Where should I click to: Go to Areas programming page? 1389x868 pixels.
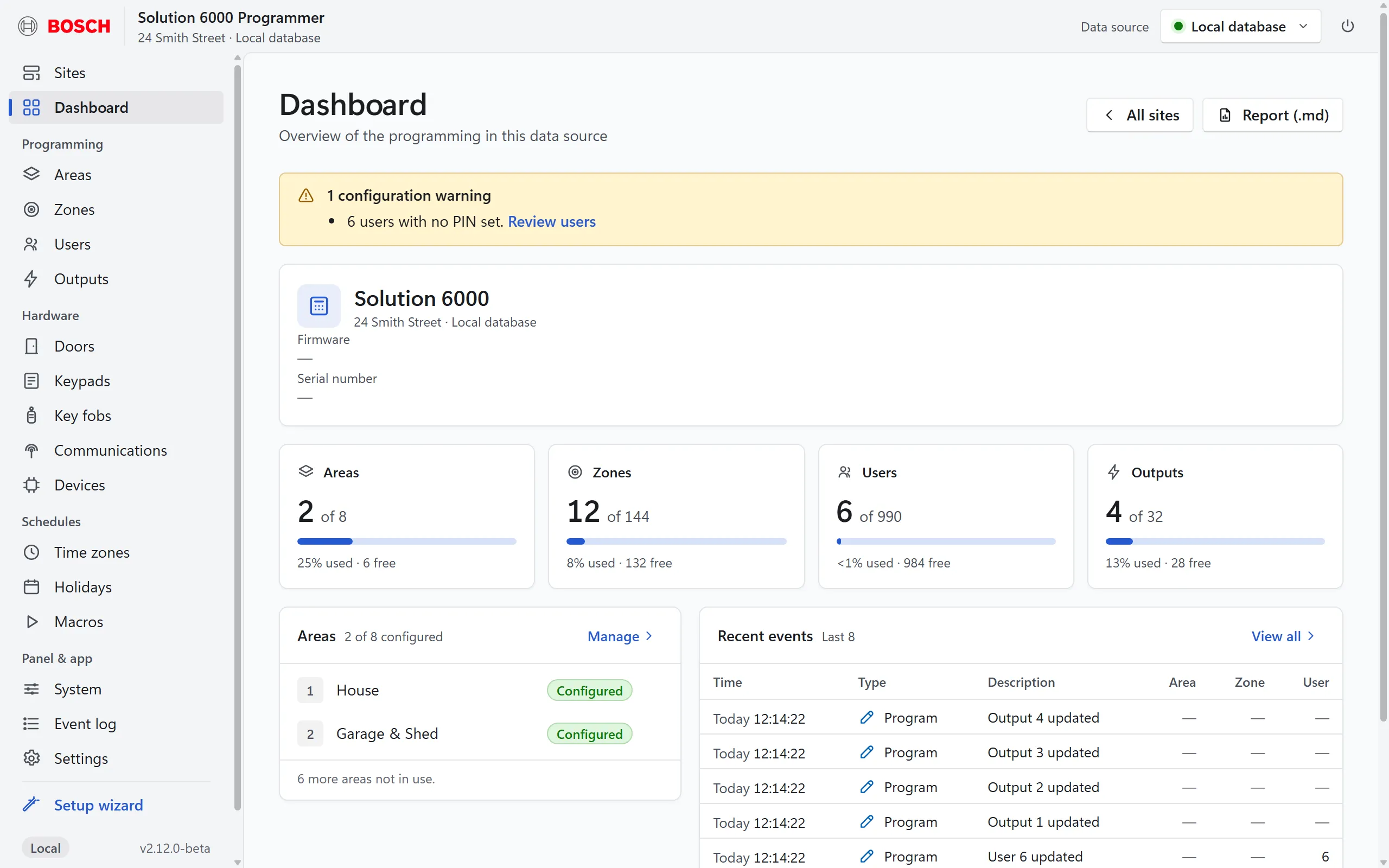116,175
